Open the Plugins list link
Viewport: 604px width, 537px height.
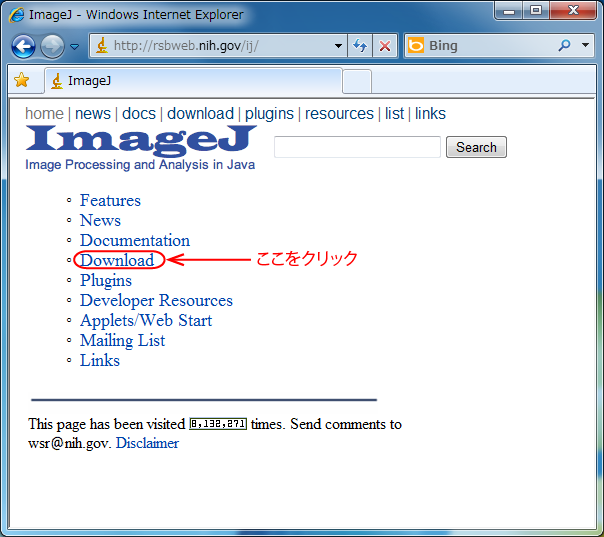coord(106,280)
